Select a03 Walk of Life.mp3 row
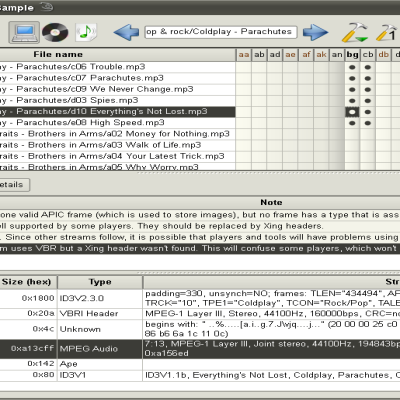Image resolution: width=400 pixels, height=400 pixels. pyautogui.click(x=117, y=145)
